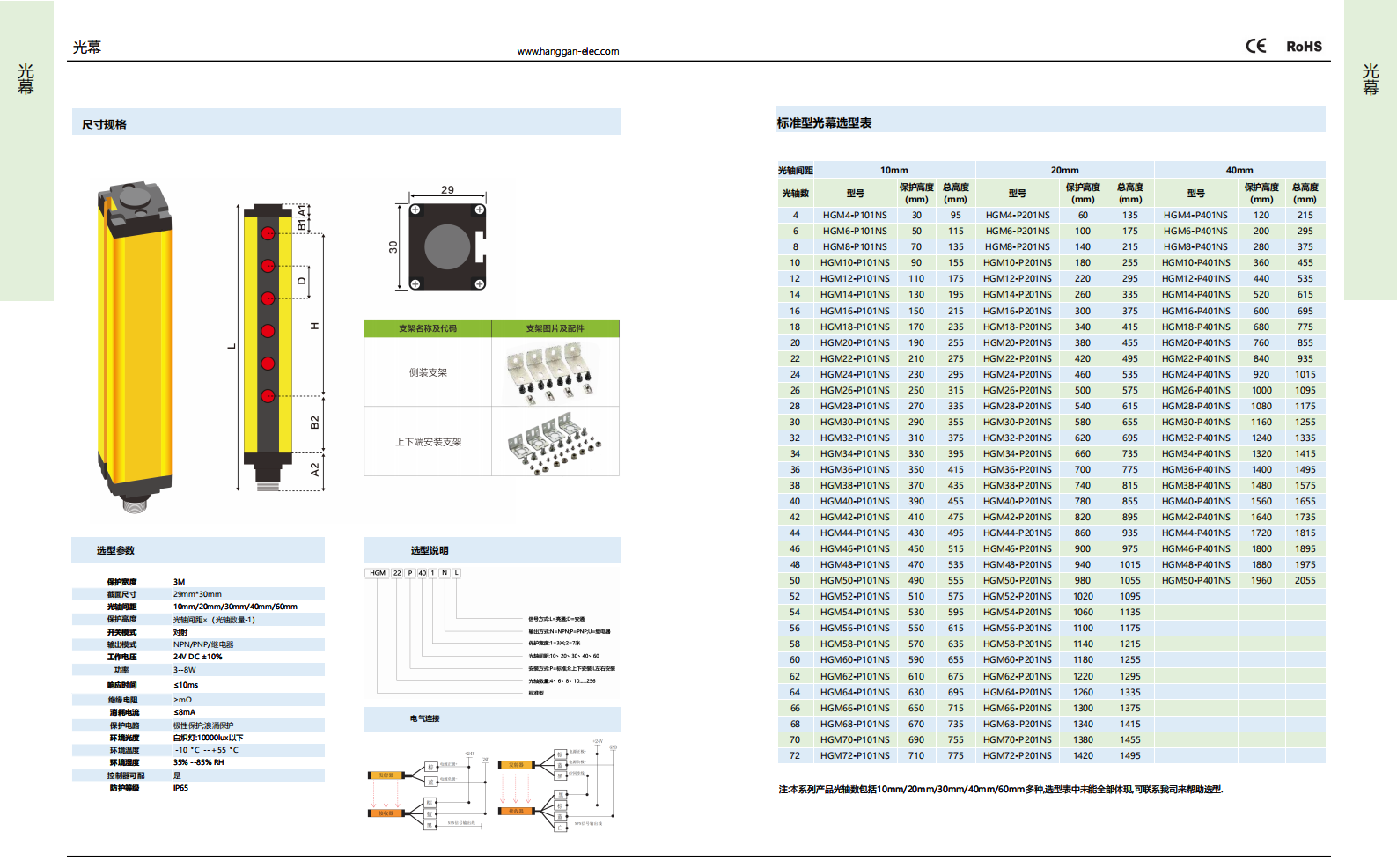Click the 光轴数 column header
1397x868 pixels.
[x=796, y=193]
